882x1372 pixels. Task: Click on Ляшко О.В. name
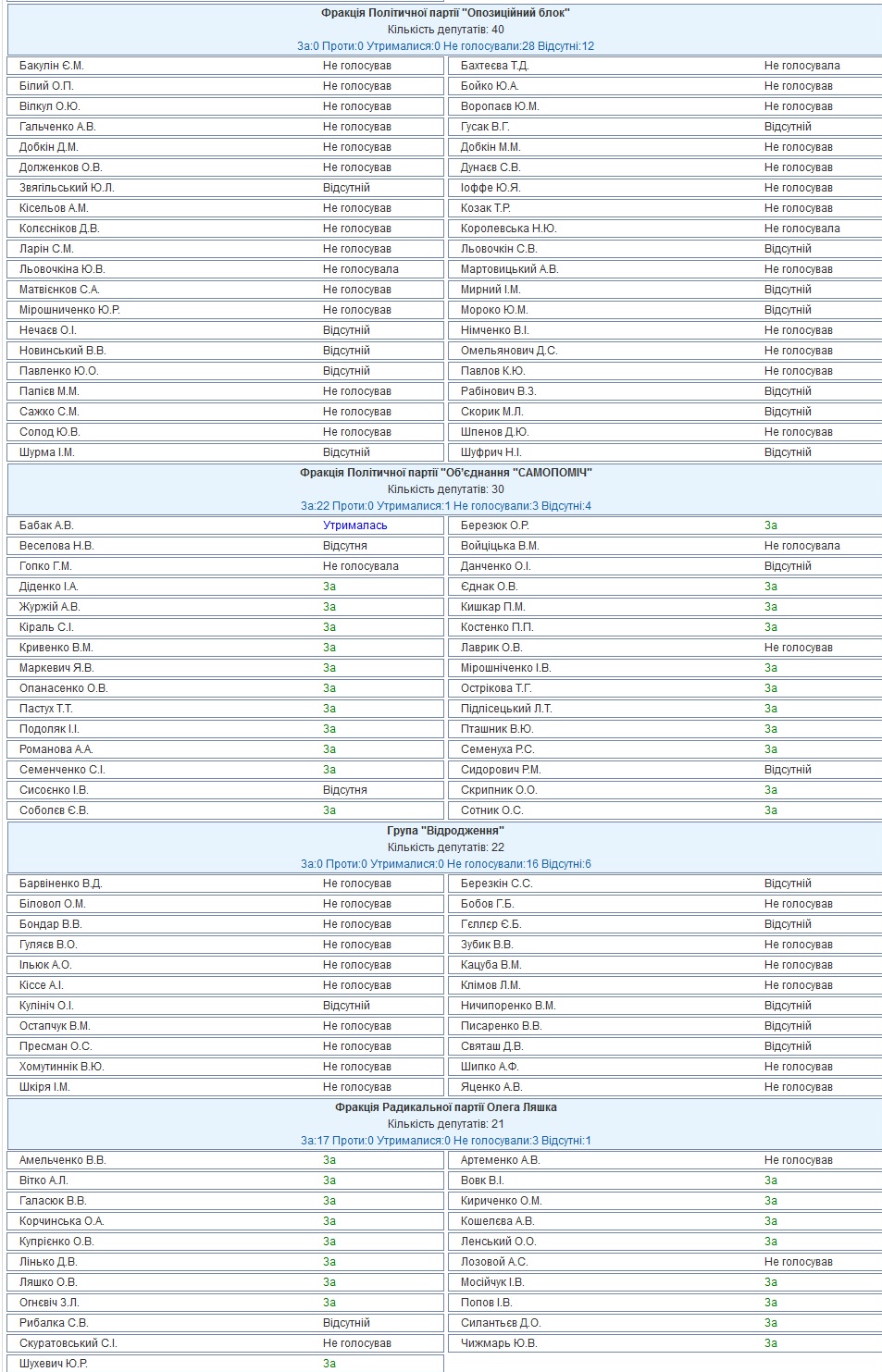pos(48,1282)
